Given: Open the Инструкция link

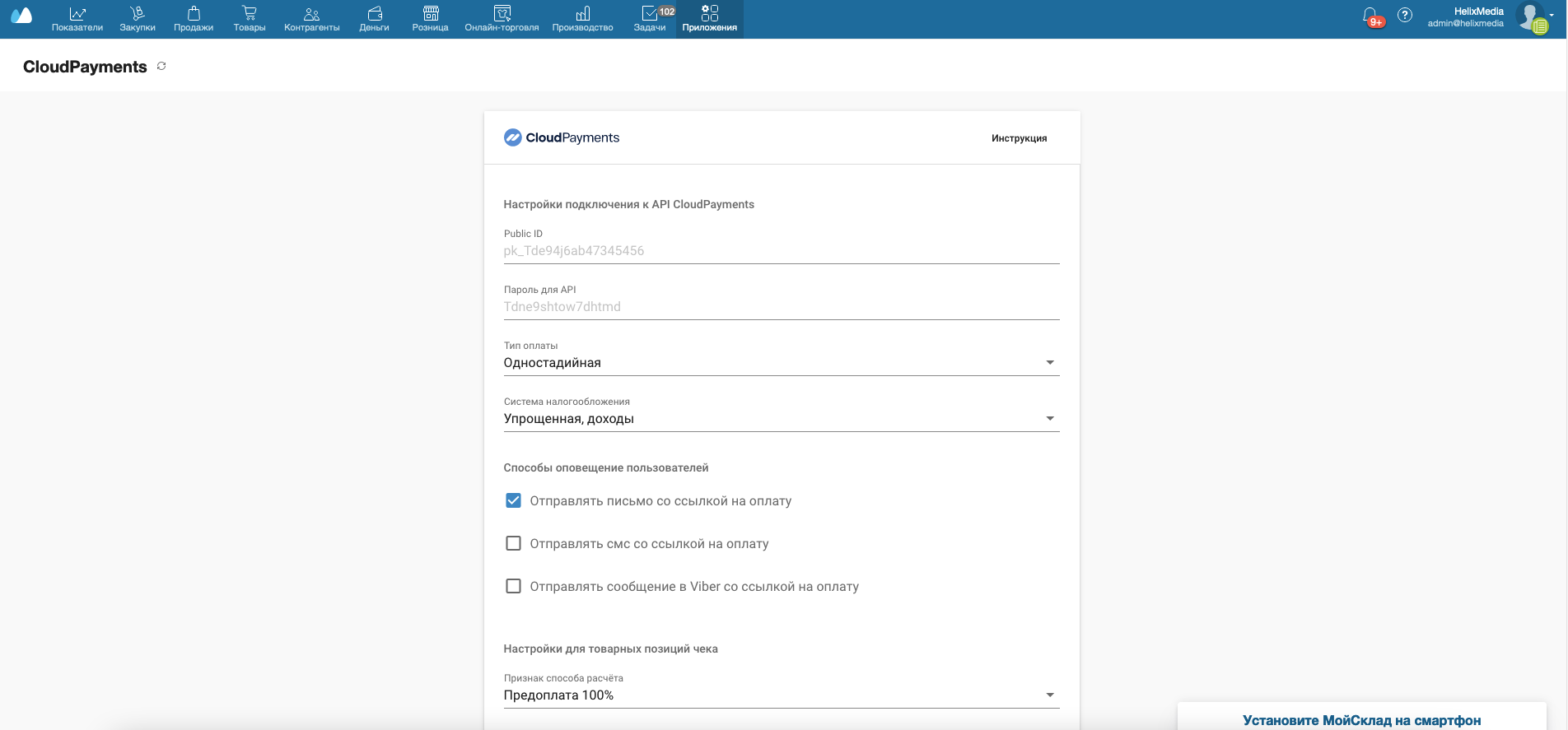Looking at the screenshot, I should point(1019,138).
